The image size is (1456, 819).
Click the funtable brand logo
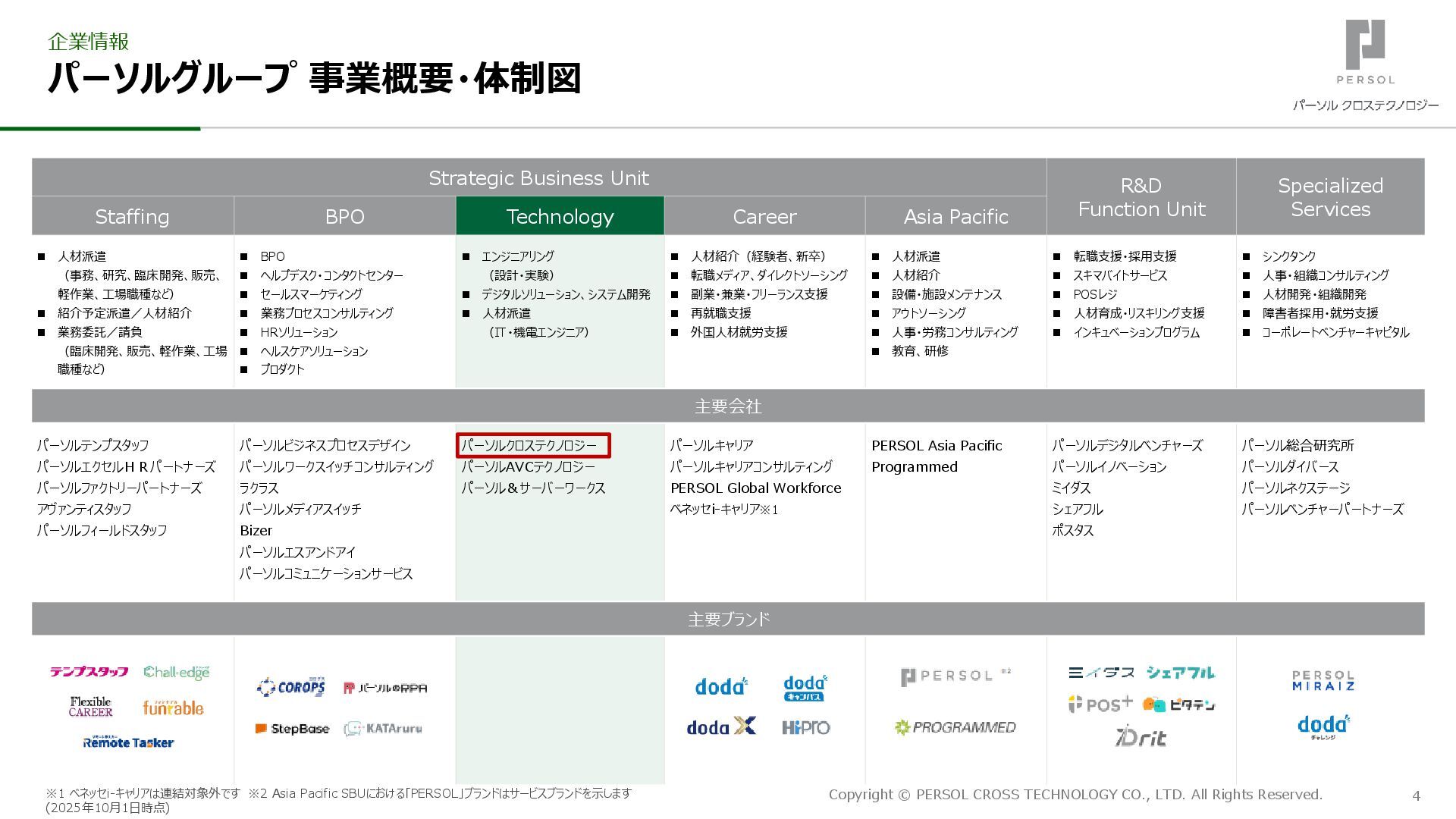173,708
